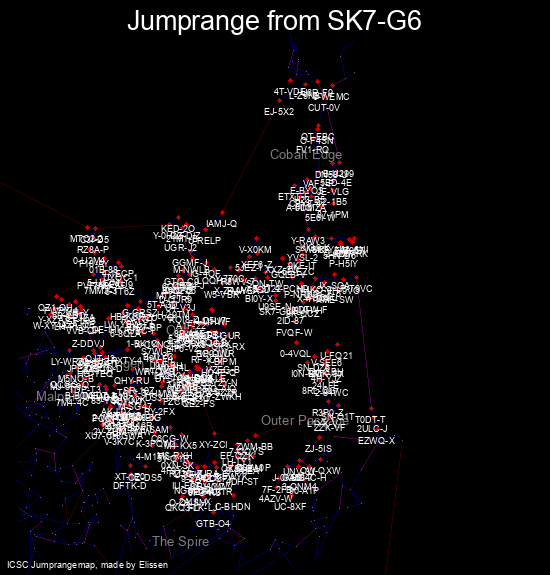Select the ZJ-5IS system label

point(318,449)
